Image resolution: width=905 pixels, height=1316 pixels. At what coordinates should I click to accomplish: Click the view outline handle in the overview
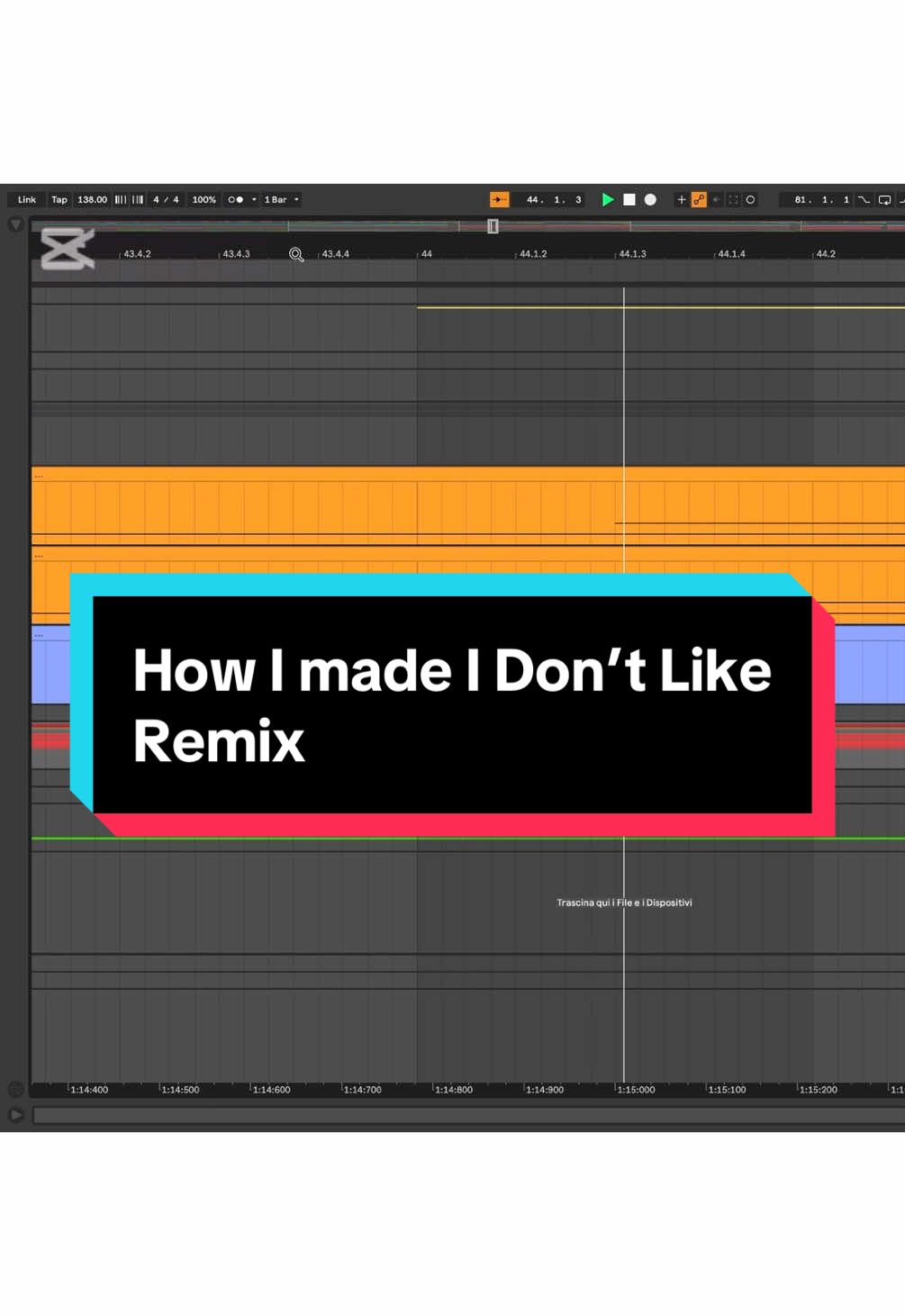[493, 226]
